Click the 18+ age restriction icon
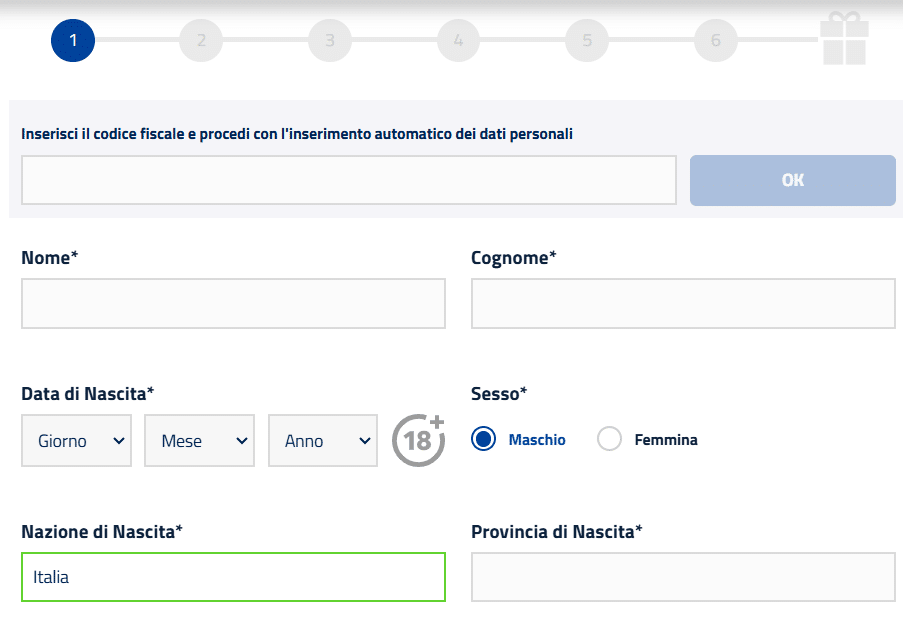The width and height of the screenshot is (903, 637). pyautogui.click(x=417, y=440)
